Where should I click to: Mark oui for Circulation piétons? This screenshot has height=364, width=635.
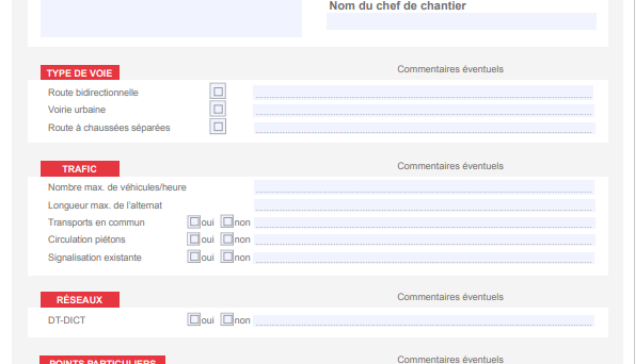194,239
